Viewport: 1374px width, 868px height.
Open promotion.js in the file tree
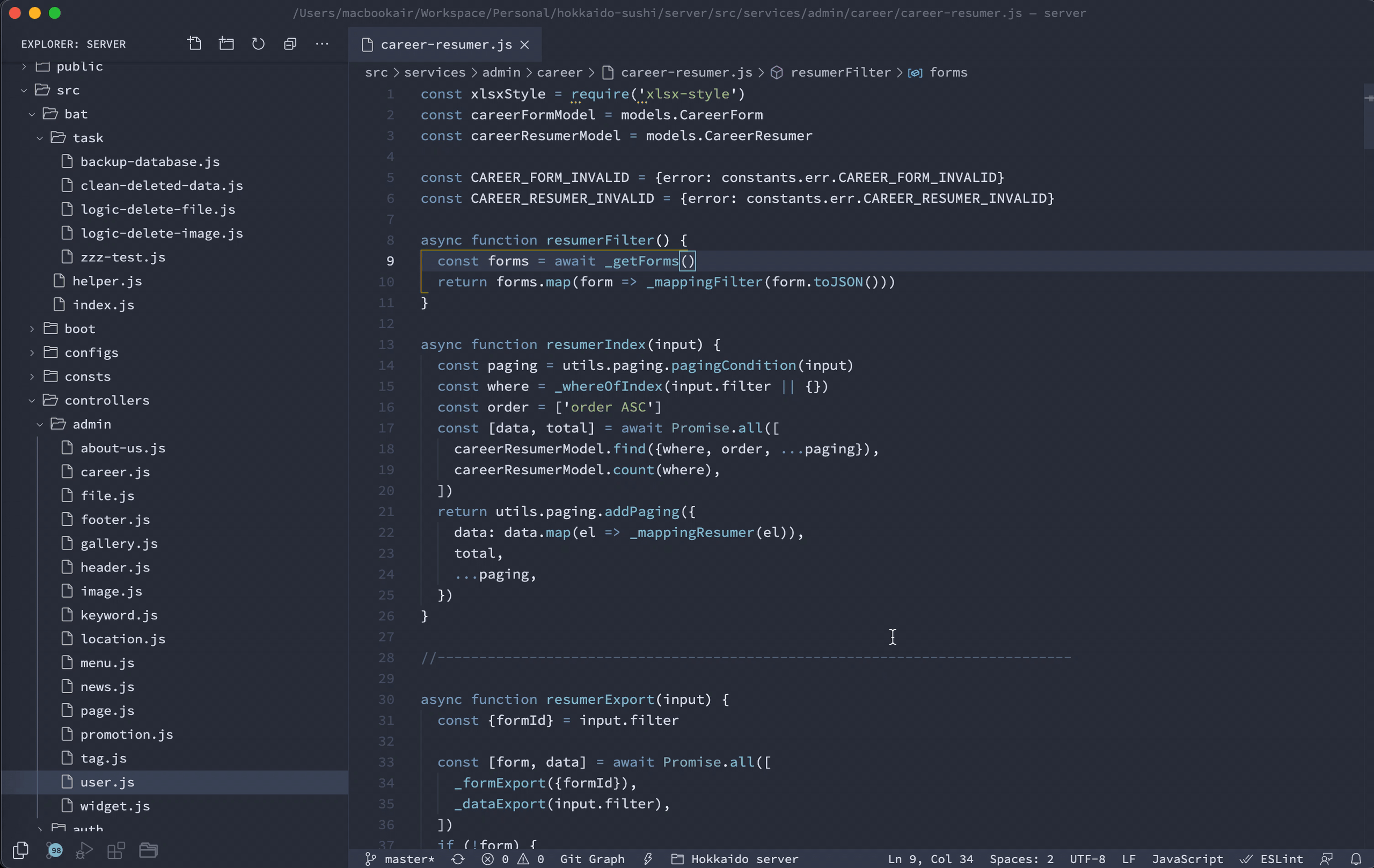pyautogui.click(x=127, y=734)
